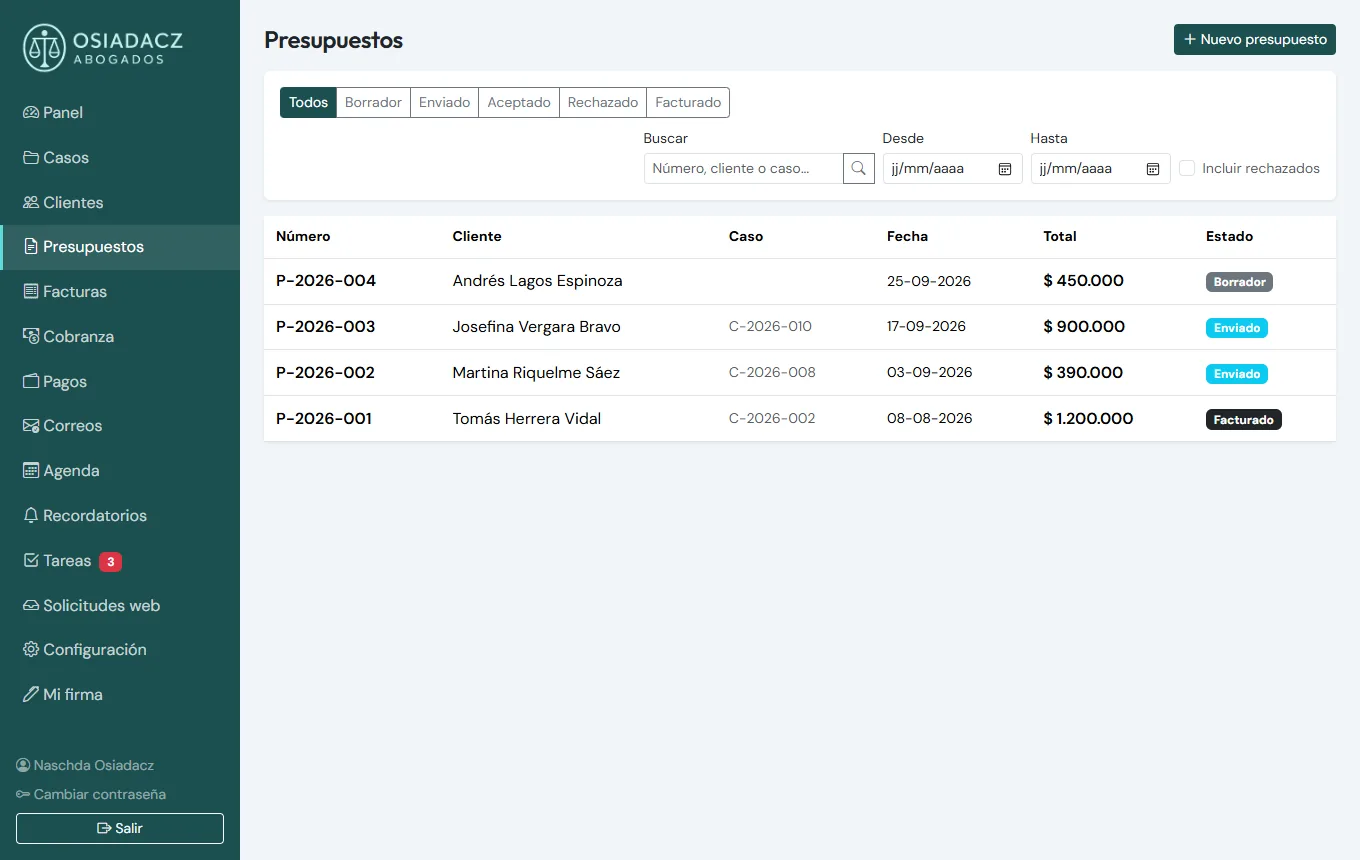This screenshot has width=1360, height=860.
Task: Click the Pagos wallet icon
Action: (31, 382)
